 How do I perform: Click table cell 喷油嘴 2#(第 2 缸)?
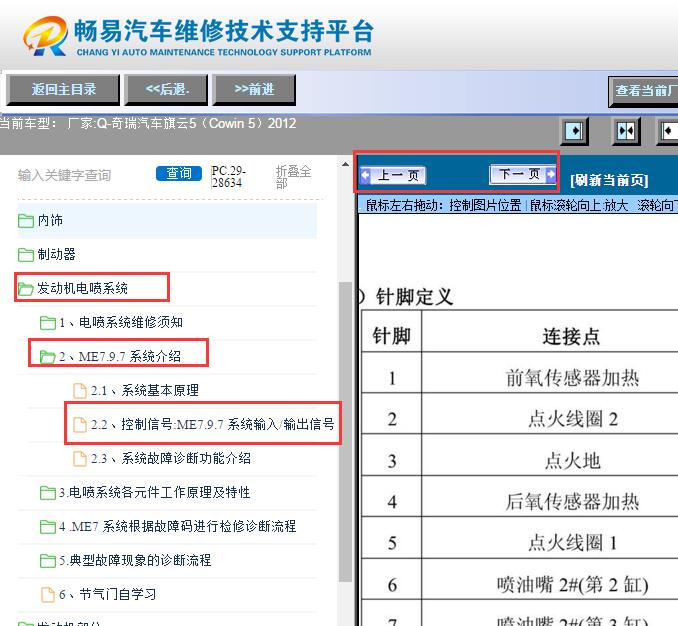point(572,585)
